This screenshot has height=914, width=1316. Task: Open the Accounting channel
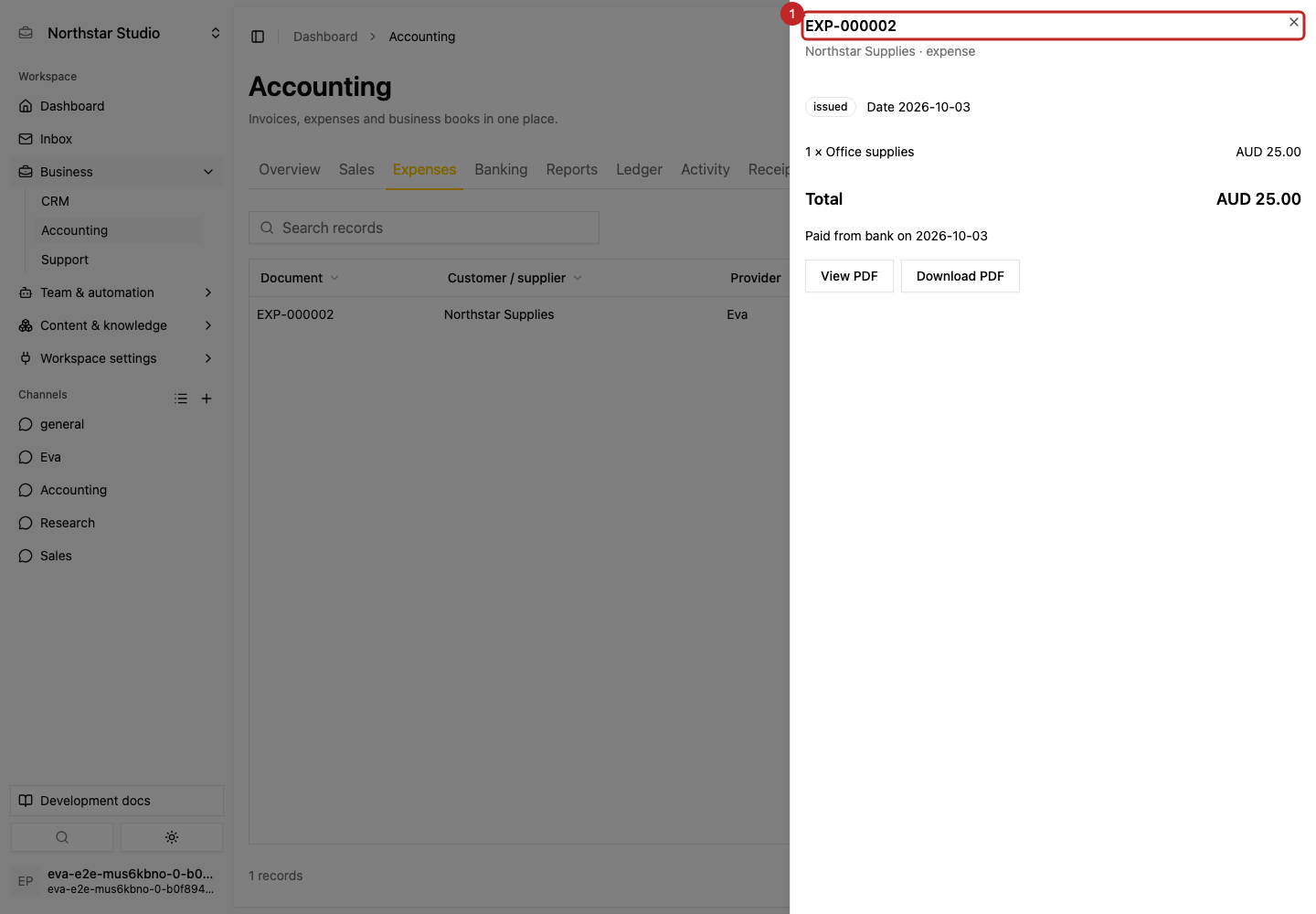click(117, 490)
